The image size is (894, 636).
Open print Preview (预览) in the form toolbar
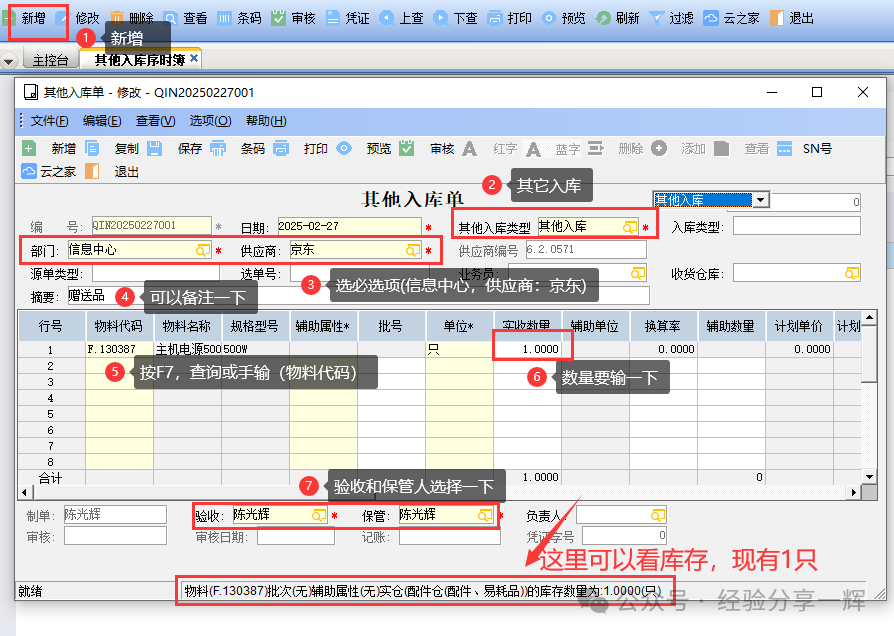tap(344, 148)
